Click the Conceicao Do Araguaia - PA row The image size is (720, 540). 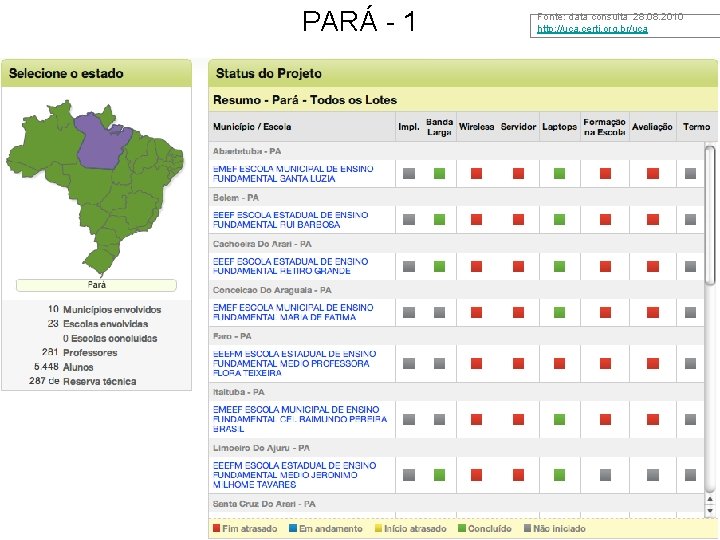(457, 290)
